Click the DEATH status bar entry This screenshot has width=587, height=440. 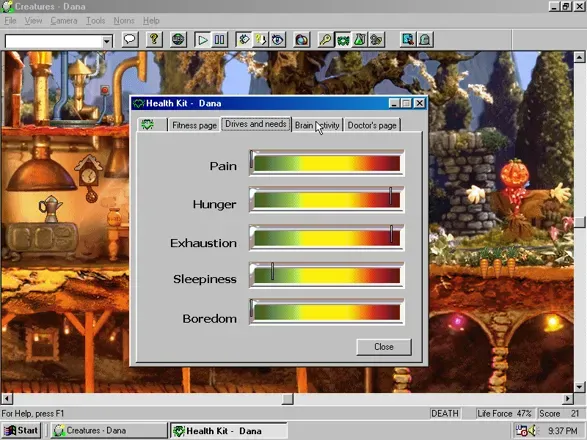445,413
